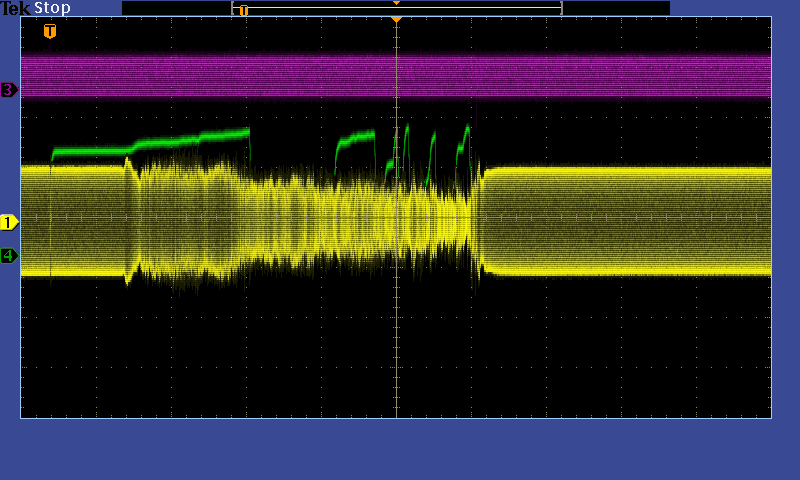Click the orange T marker inside the graticule
The height and width of the screenshot is (480, 800).
click(50, 32)
